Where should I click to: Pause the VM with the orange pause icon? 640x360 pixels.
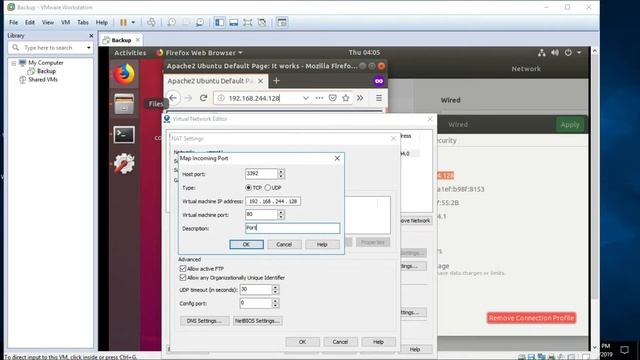coord(123,22)
